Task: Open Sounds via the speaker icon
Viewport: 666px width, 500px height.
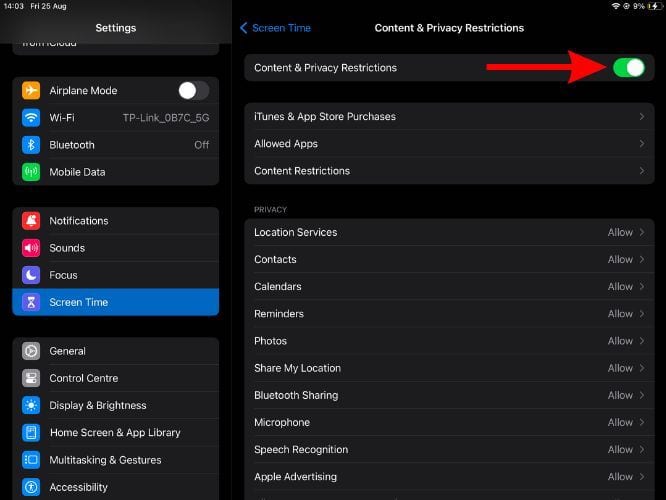Action: [31, 248]
